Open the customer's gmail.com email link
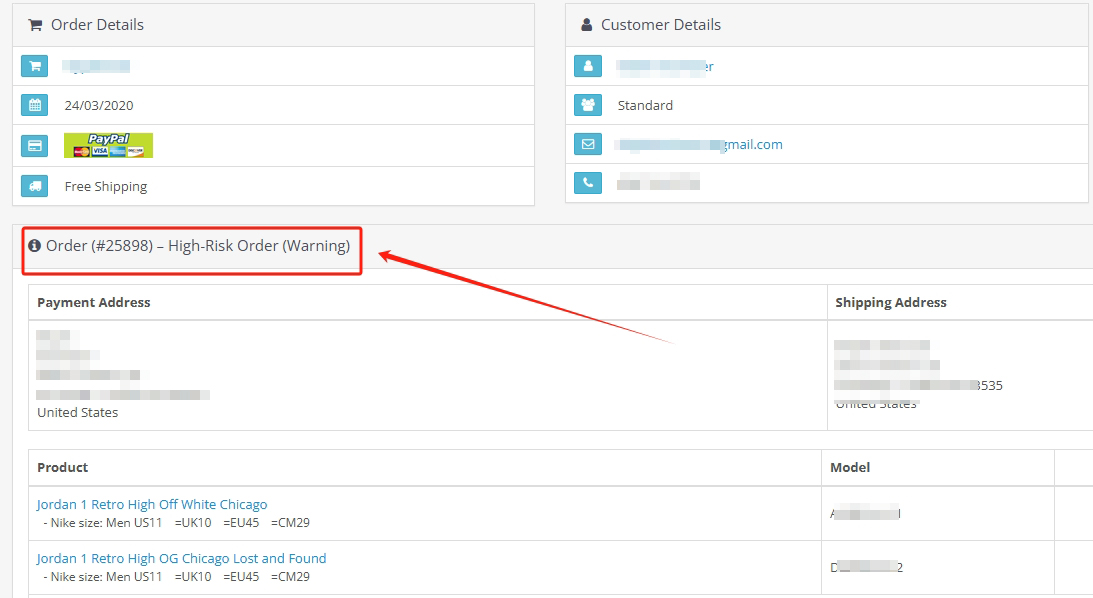1093x598 pixels. 699,144
